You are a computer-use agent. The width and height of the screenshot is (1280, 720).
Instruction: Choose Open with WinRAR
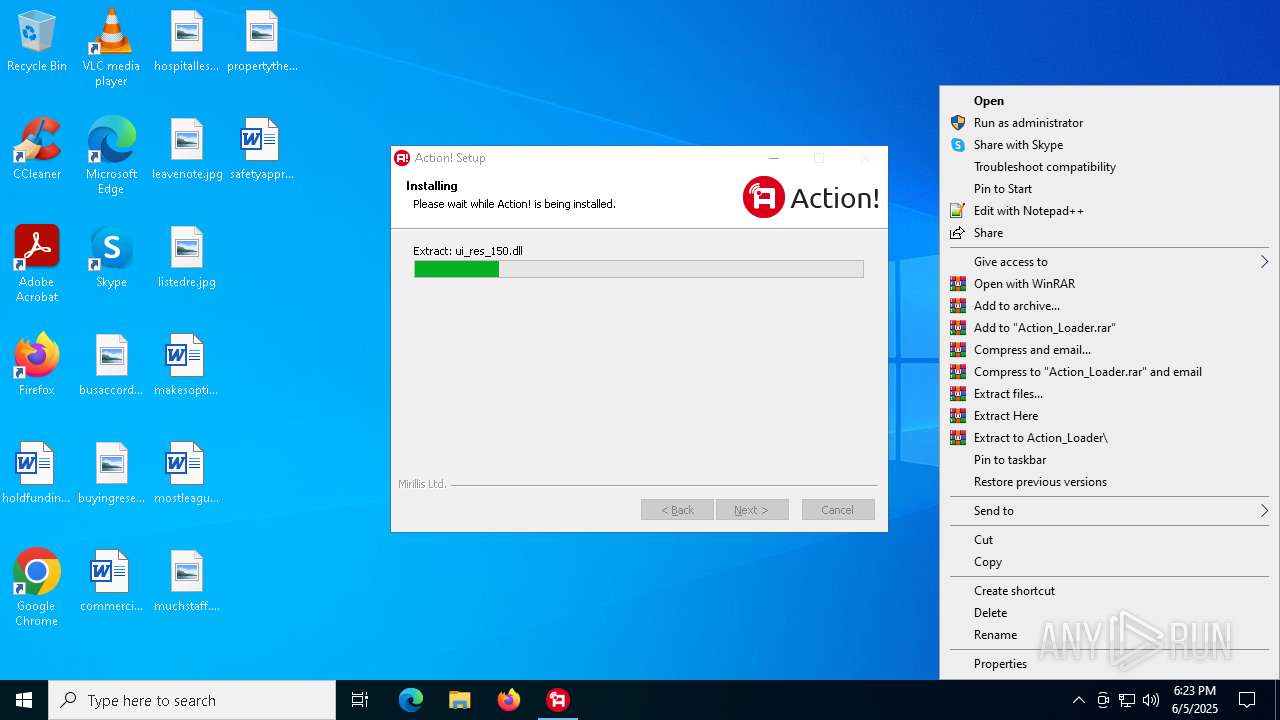tap(1108, 283)
